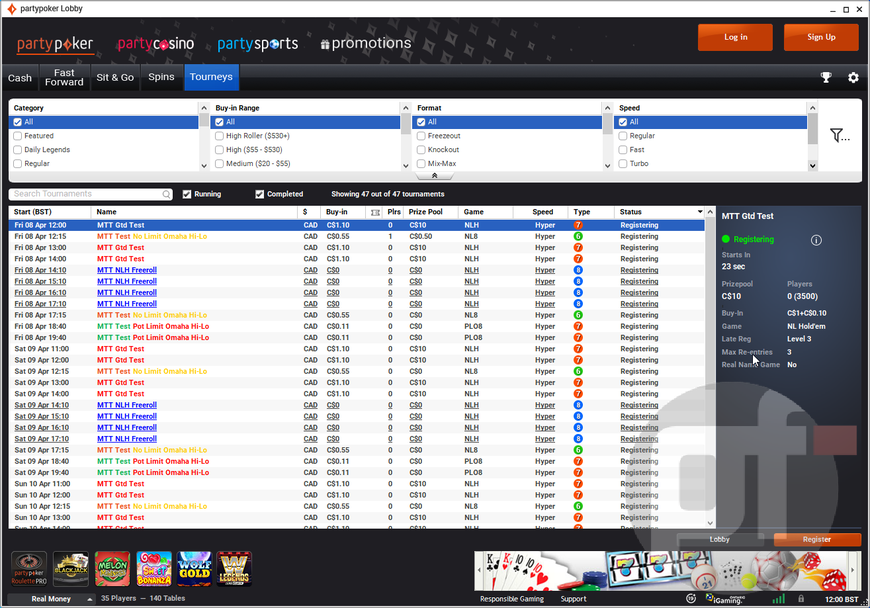Open the partycasino logo link

(x=156, y=44)
